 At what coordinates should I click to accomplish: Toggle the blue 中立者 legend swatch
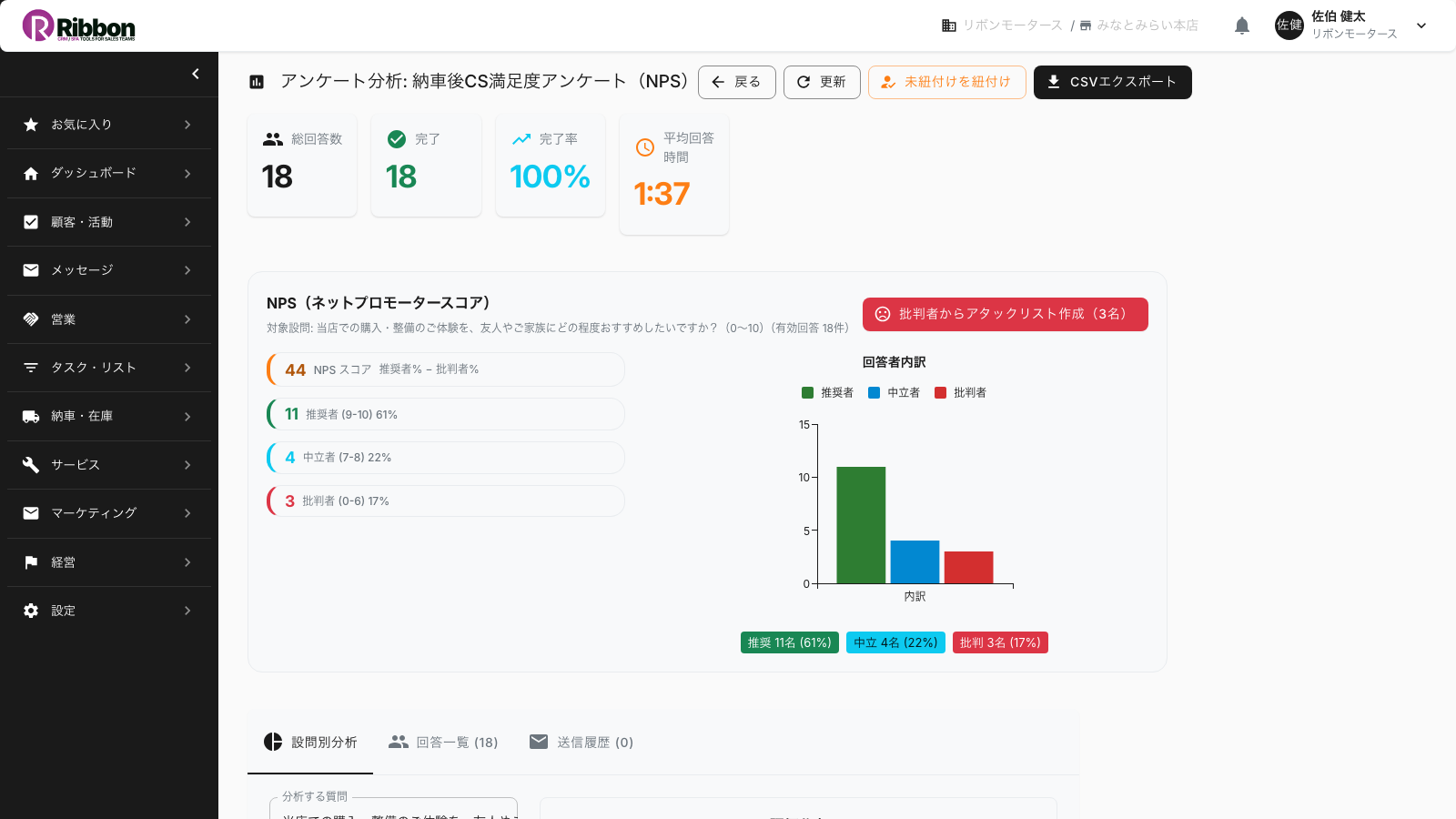[875, 393]
